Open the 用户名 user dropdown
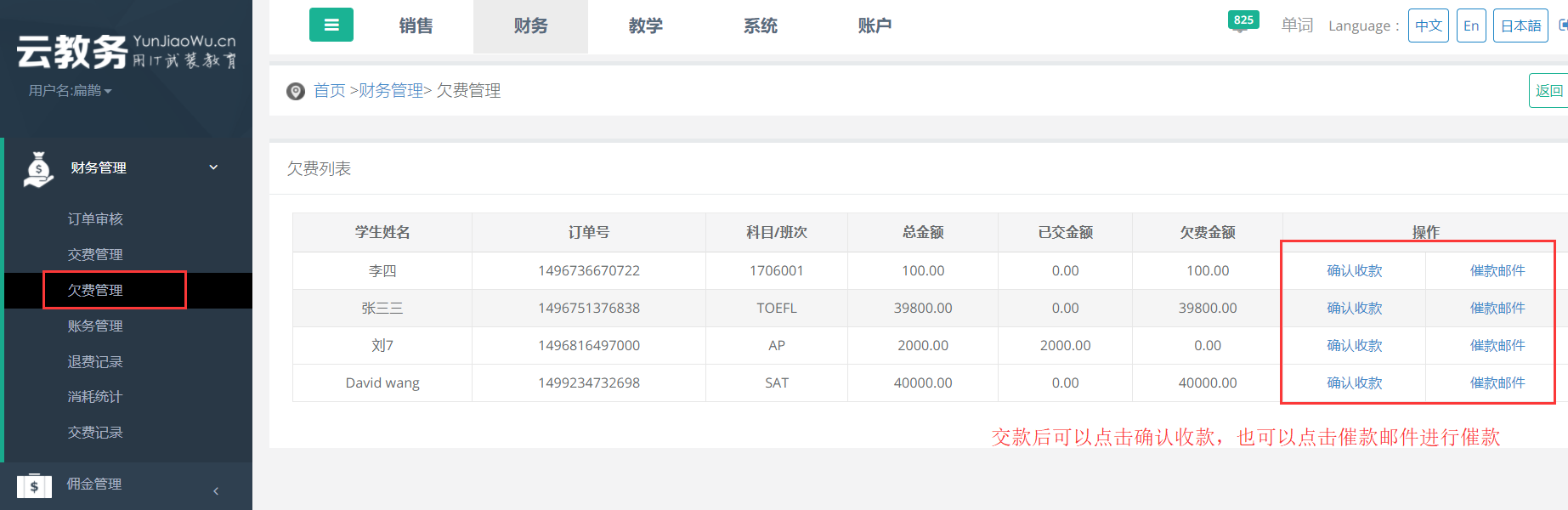1568x510 pixels. pyautogui.click(x=70, y=90)
